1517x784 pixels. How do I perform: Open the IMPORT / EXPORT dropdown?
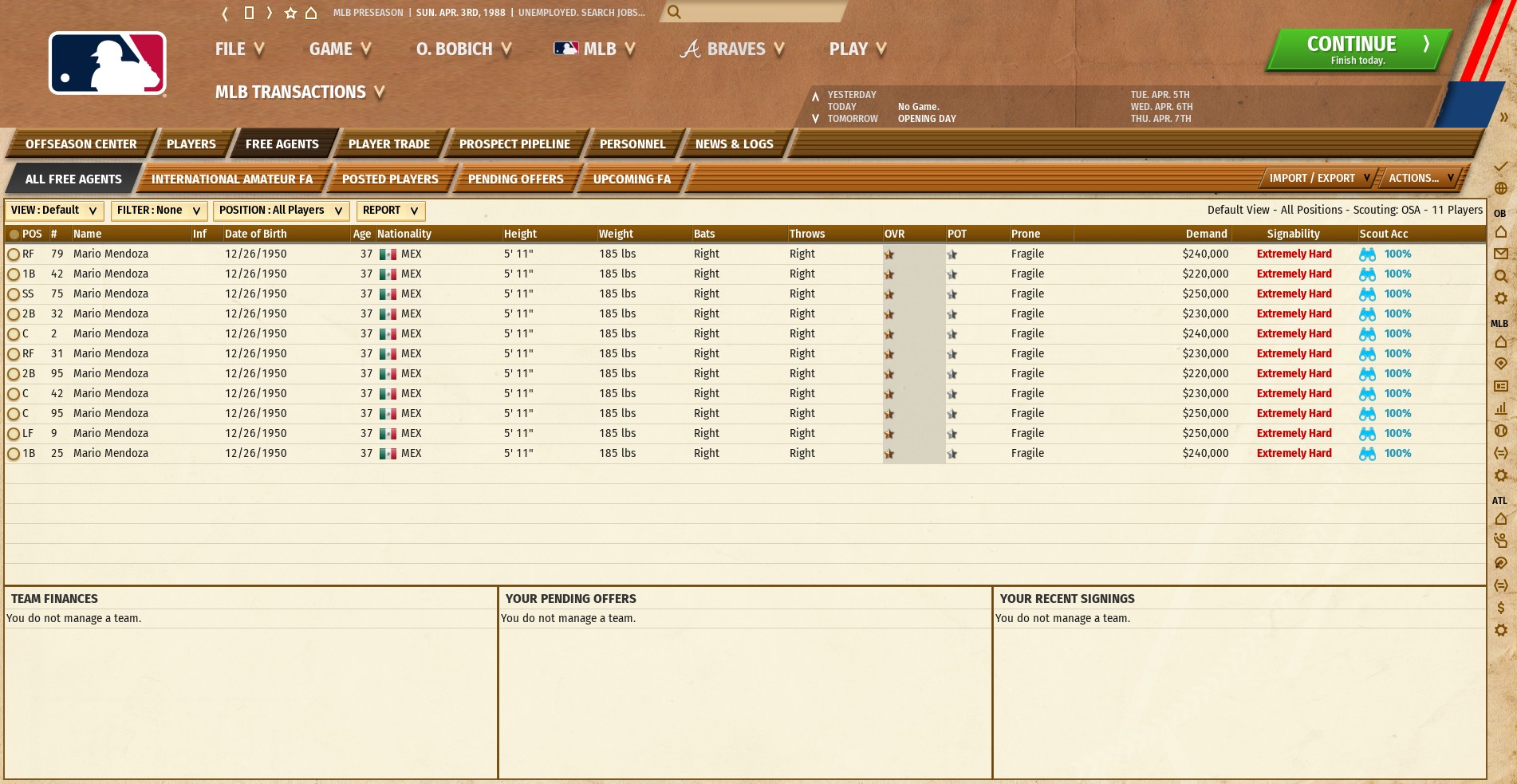[x=1320, y=178]
